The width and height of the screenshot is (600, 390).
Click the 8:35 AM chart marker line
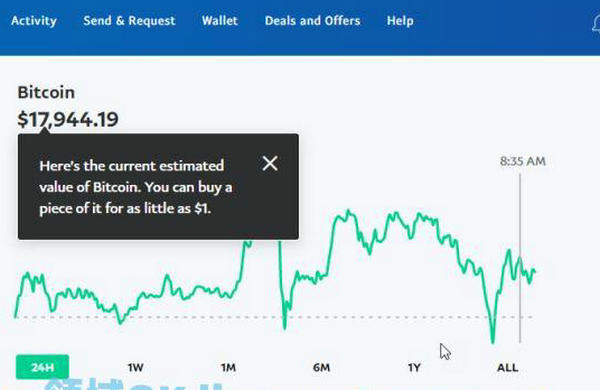click(x=520, y=258)
